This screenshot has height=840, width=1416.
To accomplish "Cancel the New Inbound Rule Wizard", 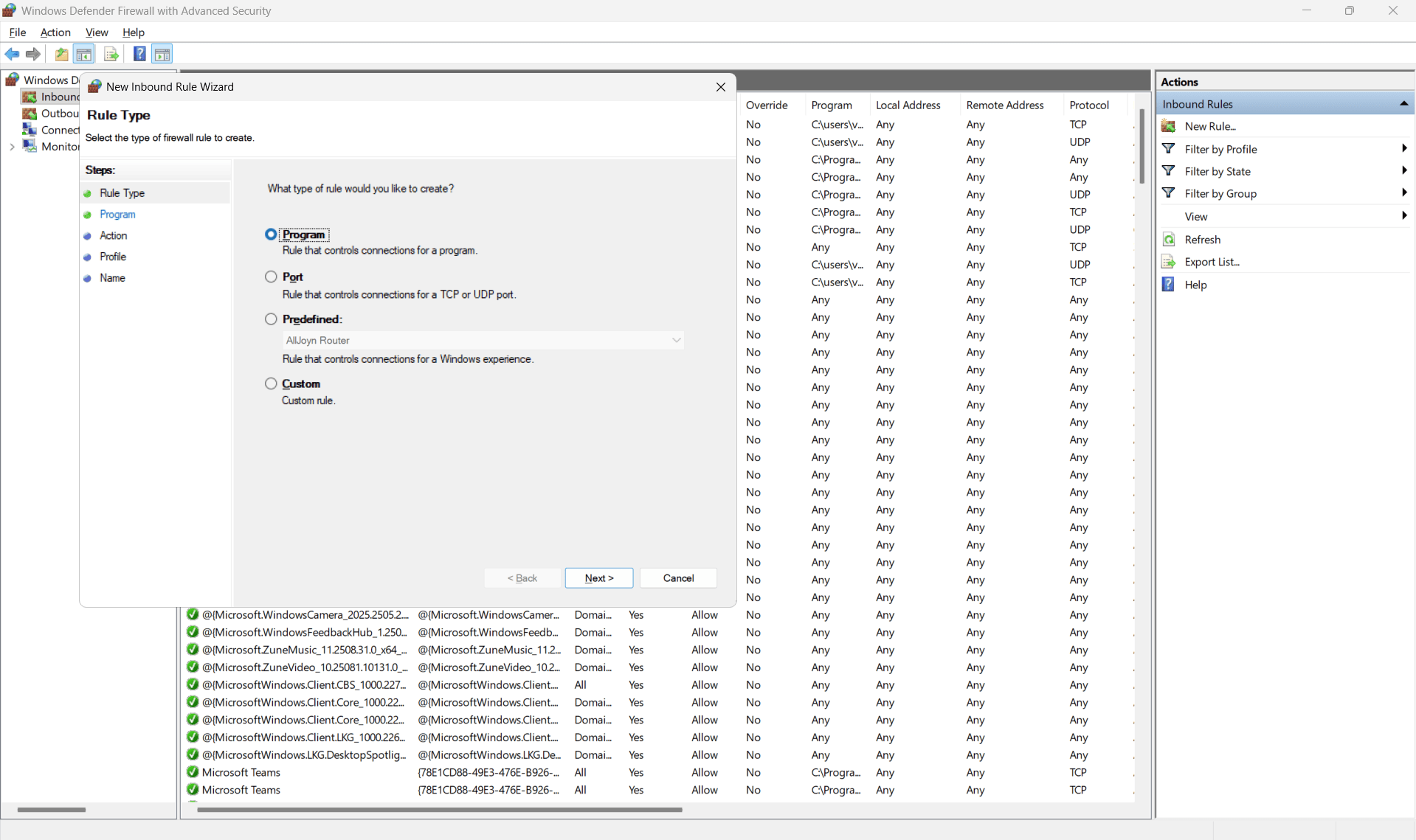I will (677, 578).
